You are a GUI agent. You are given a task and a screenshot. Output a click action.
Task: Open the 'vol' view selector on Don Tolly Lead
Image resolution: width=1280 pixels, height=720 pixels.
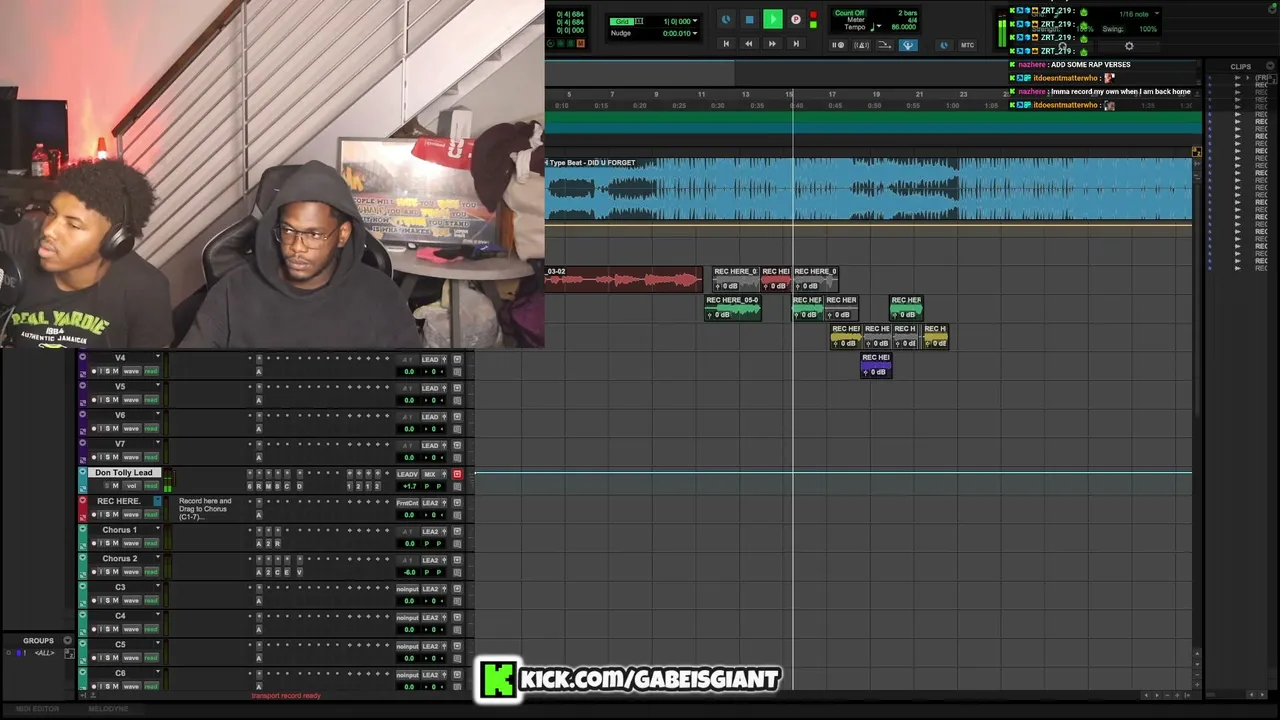131,486
